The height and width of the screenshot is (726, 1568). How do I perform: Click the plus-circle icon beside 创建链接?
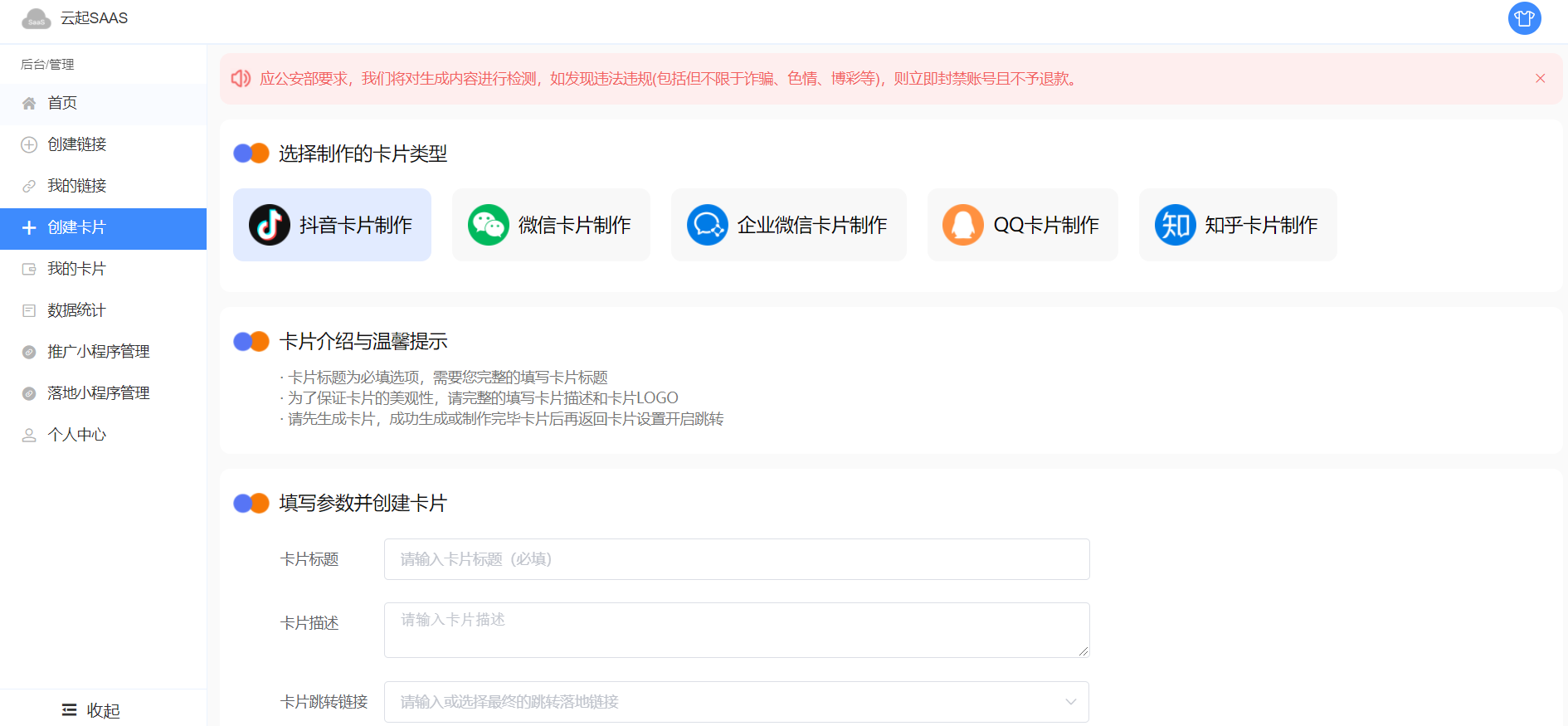click(x=29, y=144)
